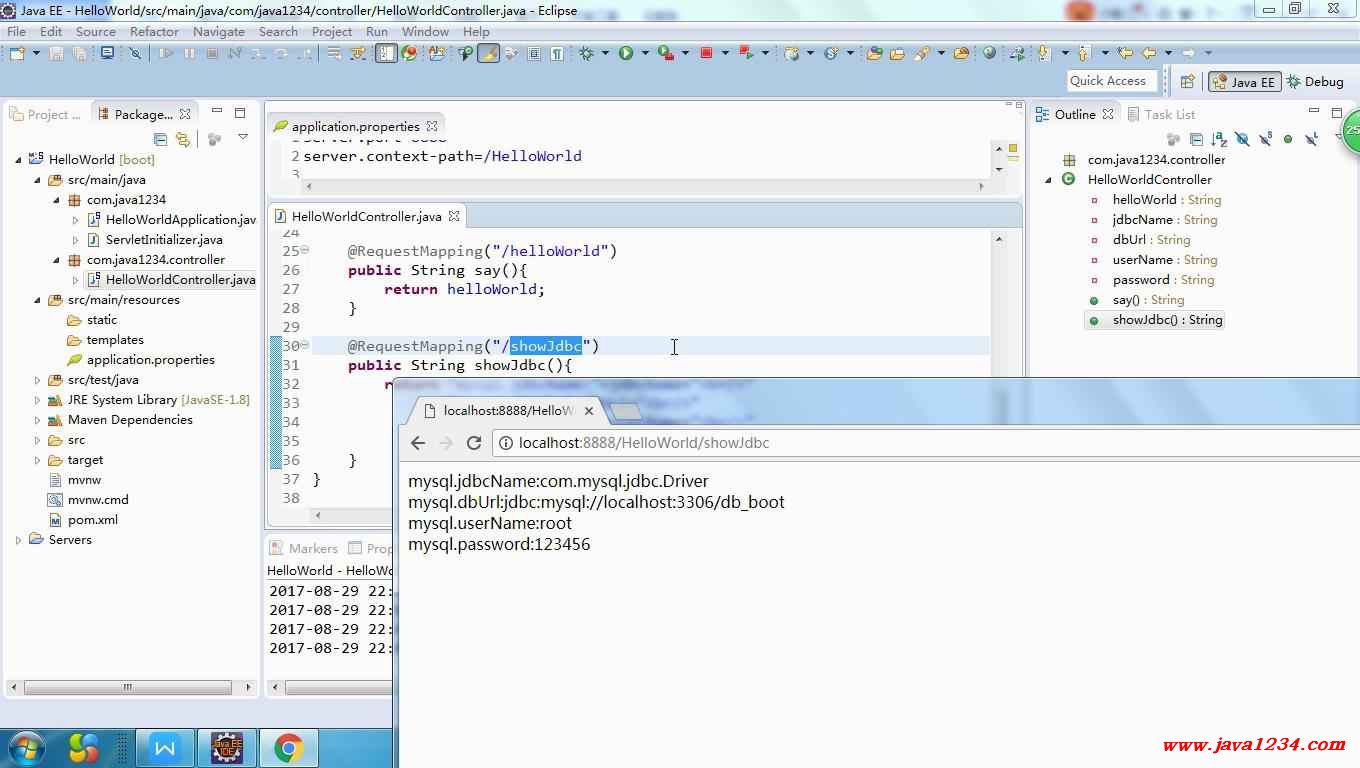
Task: Toggle Show Line Numbers toolbar icon
Action: [386, 53]
